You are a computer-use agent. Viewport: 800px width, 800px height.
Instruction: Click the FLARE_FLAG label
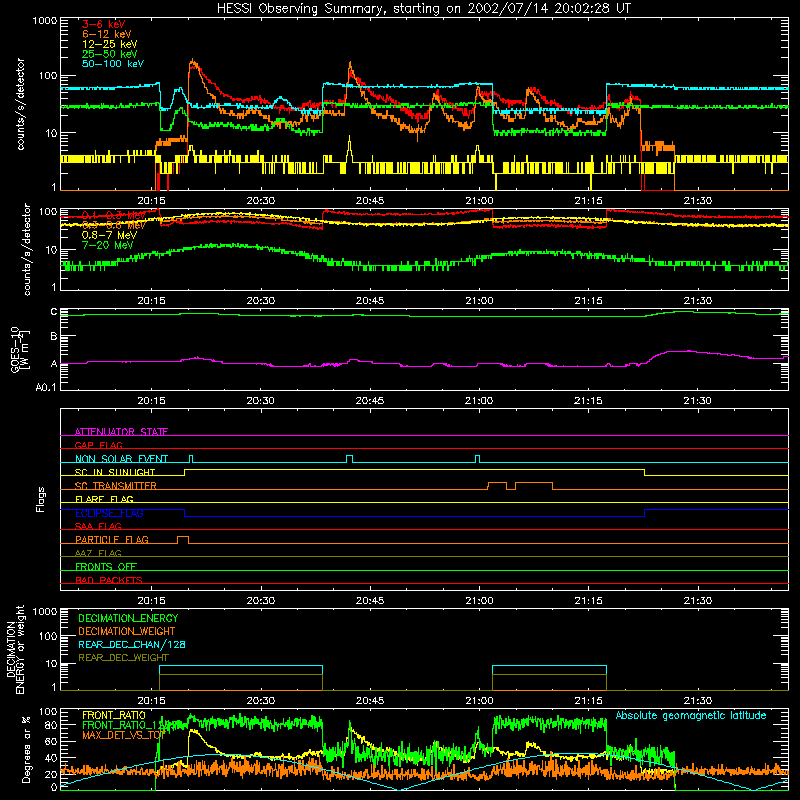104,499
